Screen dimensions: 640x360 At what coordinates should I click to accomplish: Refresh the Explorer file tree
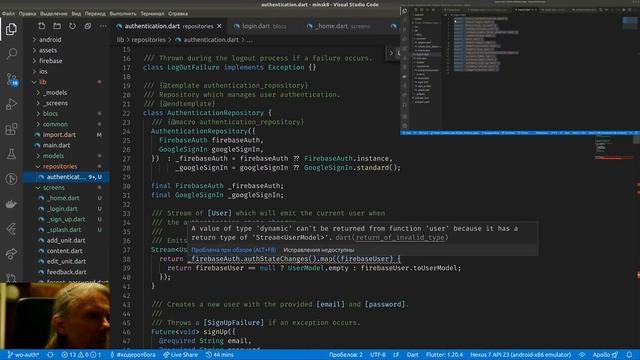coord(72,26)
